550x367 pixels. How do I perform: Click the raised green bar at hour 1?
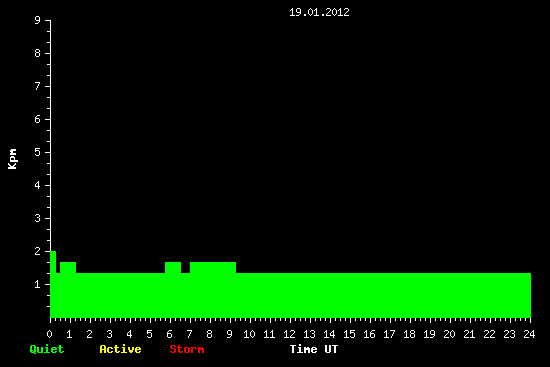click(68, 267)
